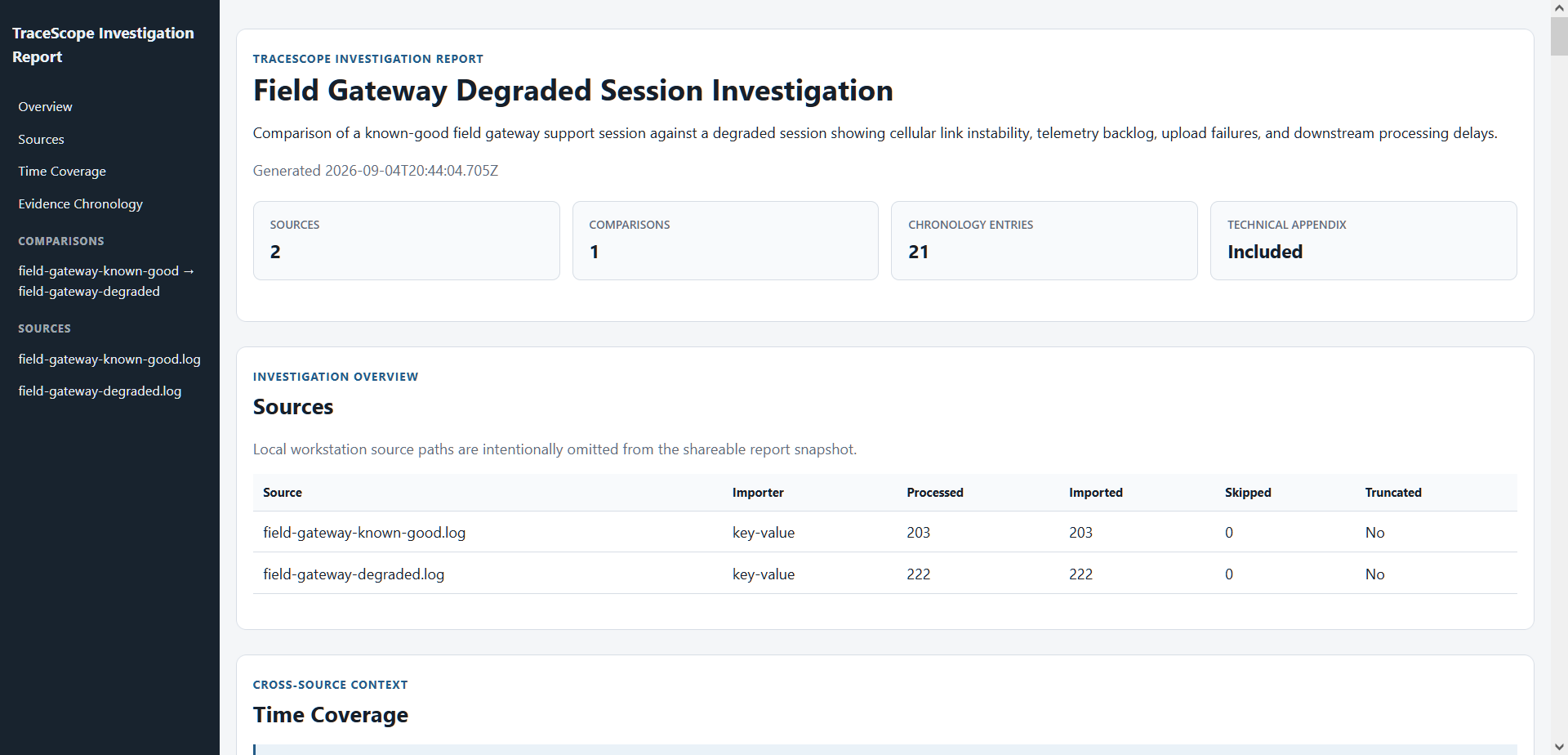Click the Skipped value 0 in the known-good row
The image size is (1568, 755).
(1229, 533)
